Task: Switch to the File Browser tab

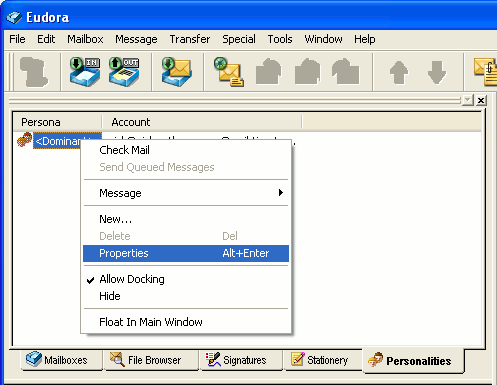Action: (151, 360)
